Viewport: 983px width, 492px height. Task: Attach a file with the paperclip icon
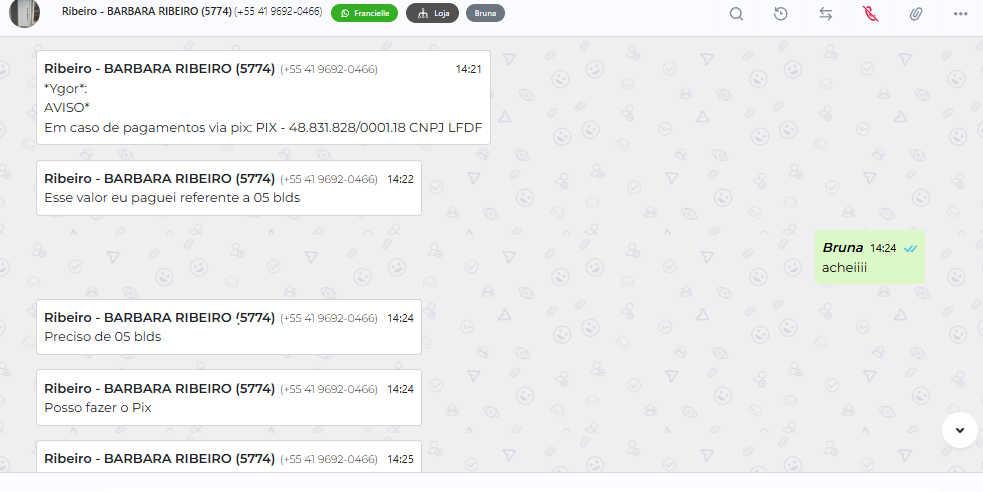(916, 14)
